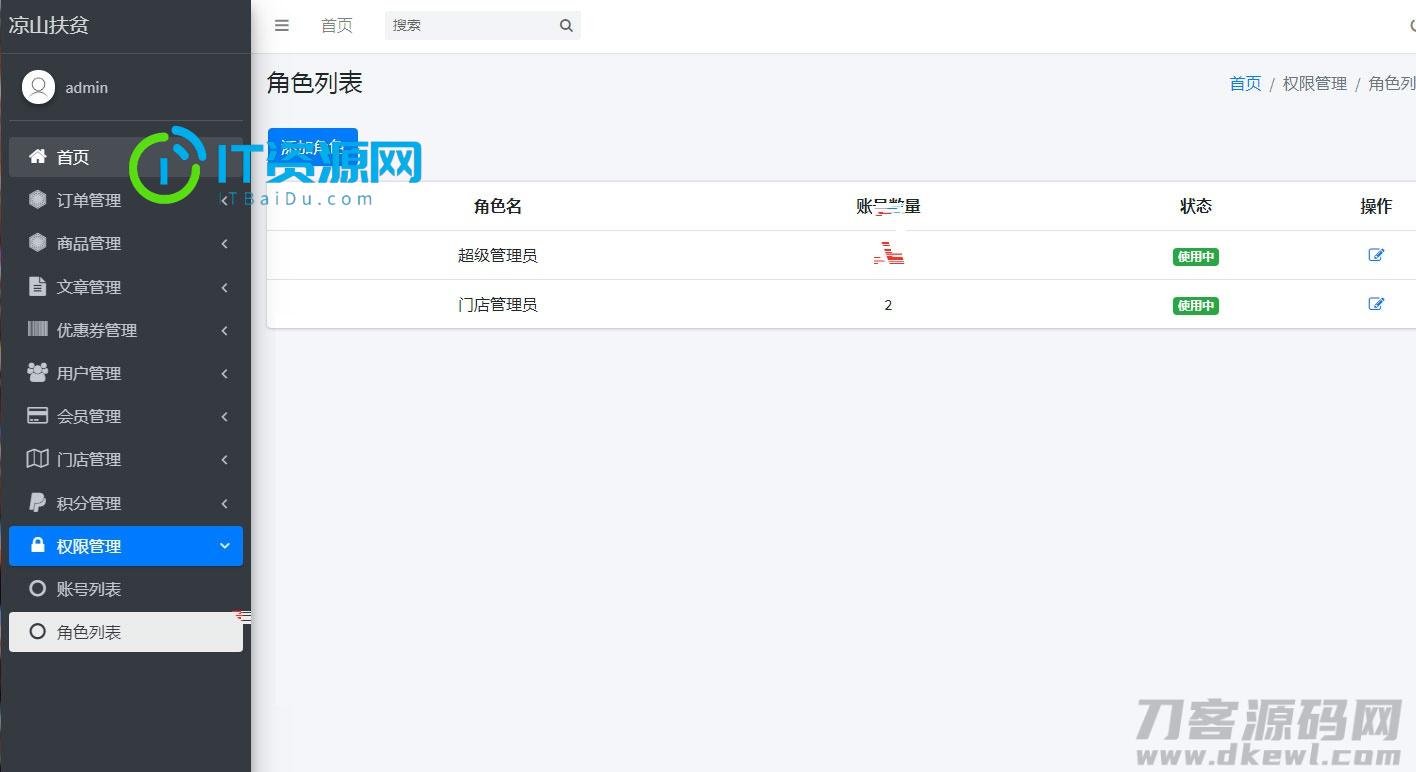
Task: Click the 状态 column header
Action: [x=1196, y=206]
